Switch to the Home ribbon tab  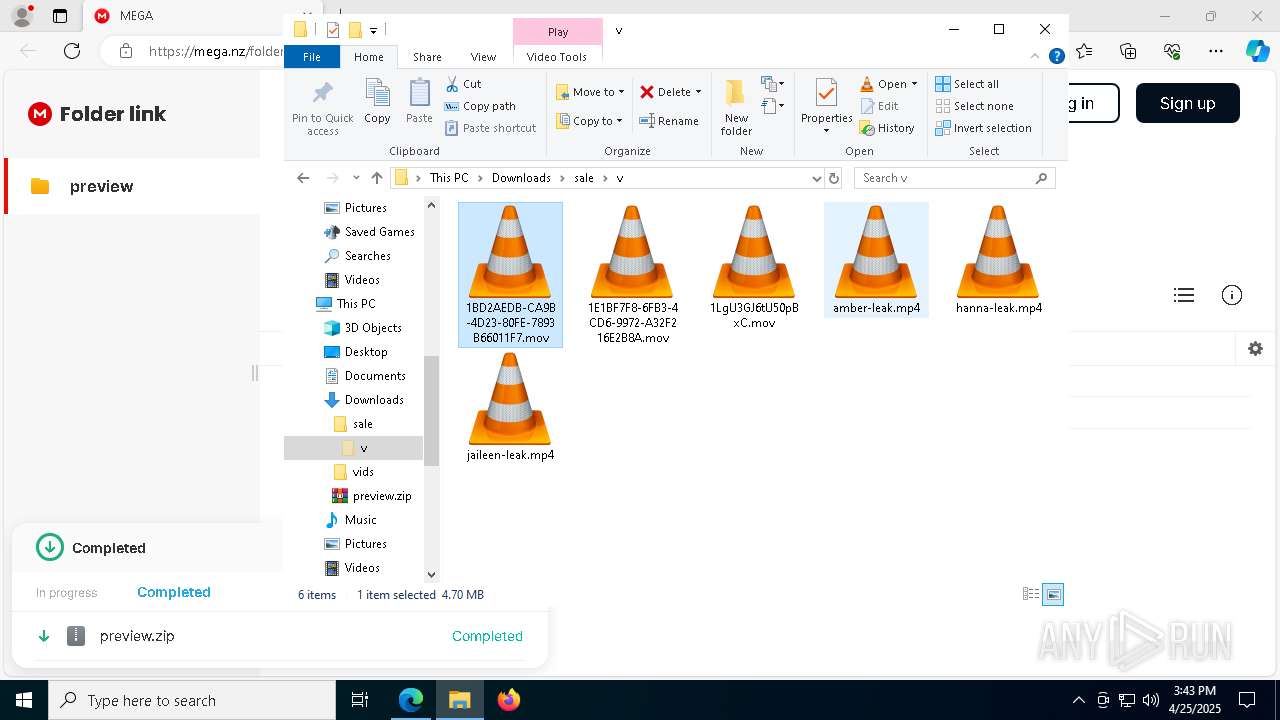pyautogui.click(x=368, y=57)
